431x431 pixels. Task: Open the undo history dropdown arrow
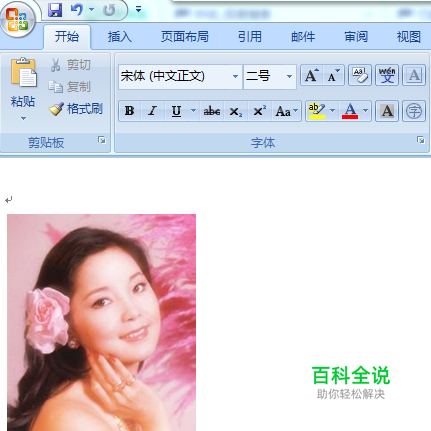click(x=92, y=10)
